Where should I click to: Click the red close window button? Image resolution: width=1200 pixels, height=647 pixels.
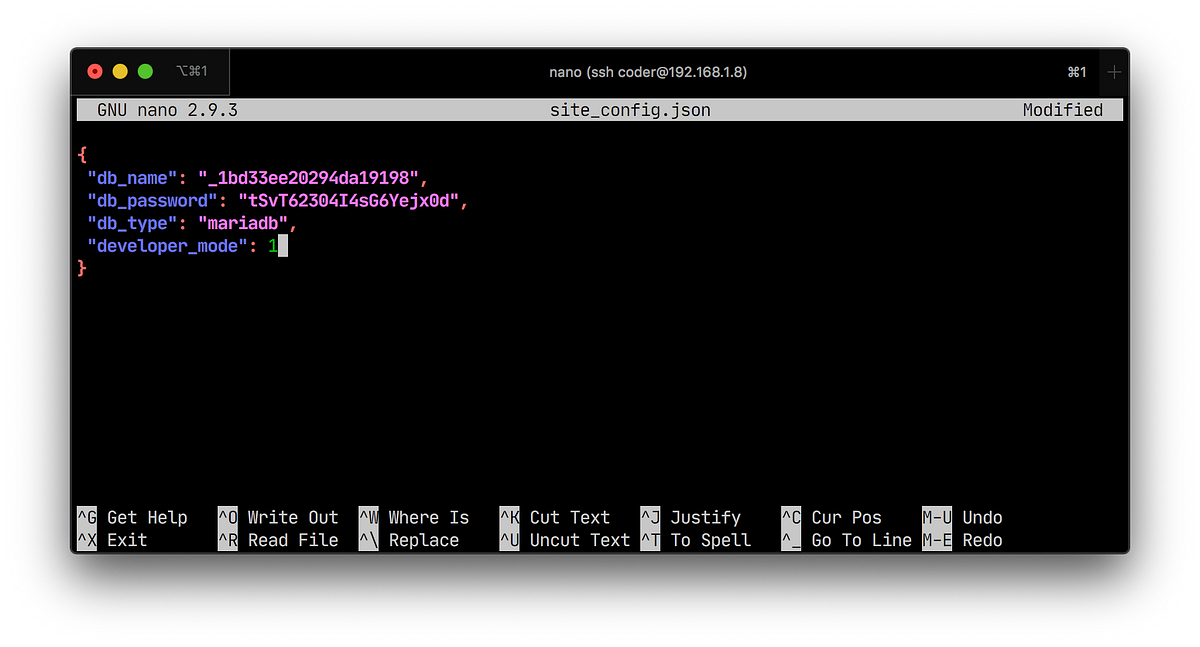tap(95, 72)
